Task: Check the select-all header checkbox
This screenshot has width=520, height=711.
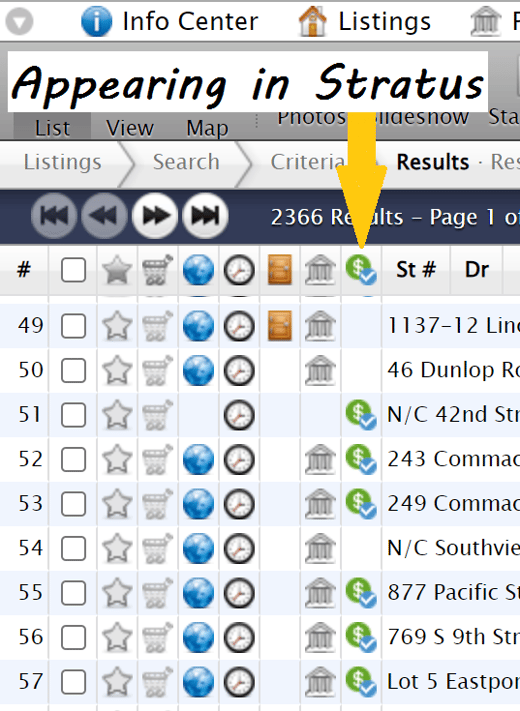Action: [x=74, y=270]
